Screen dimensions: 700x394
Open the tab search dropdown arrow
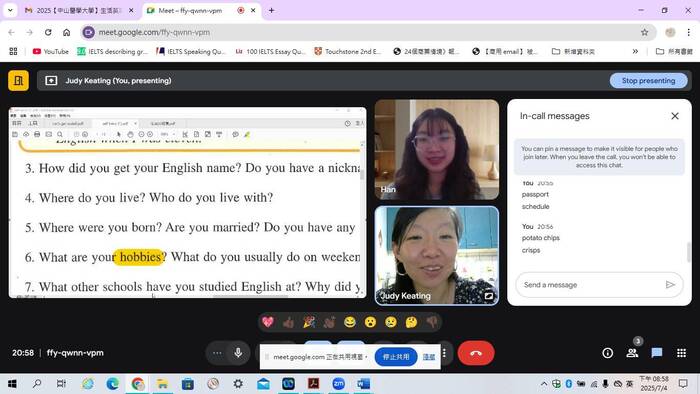coord(10,10)
